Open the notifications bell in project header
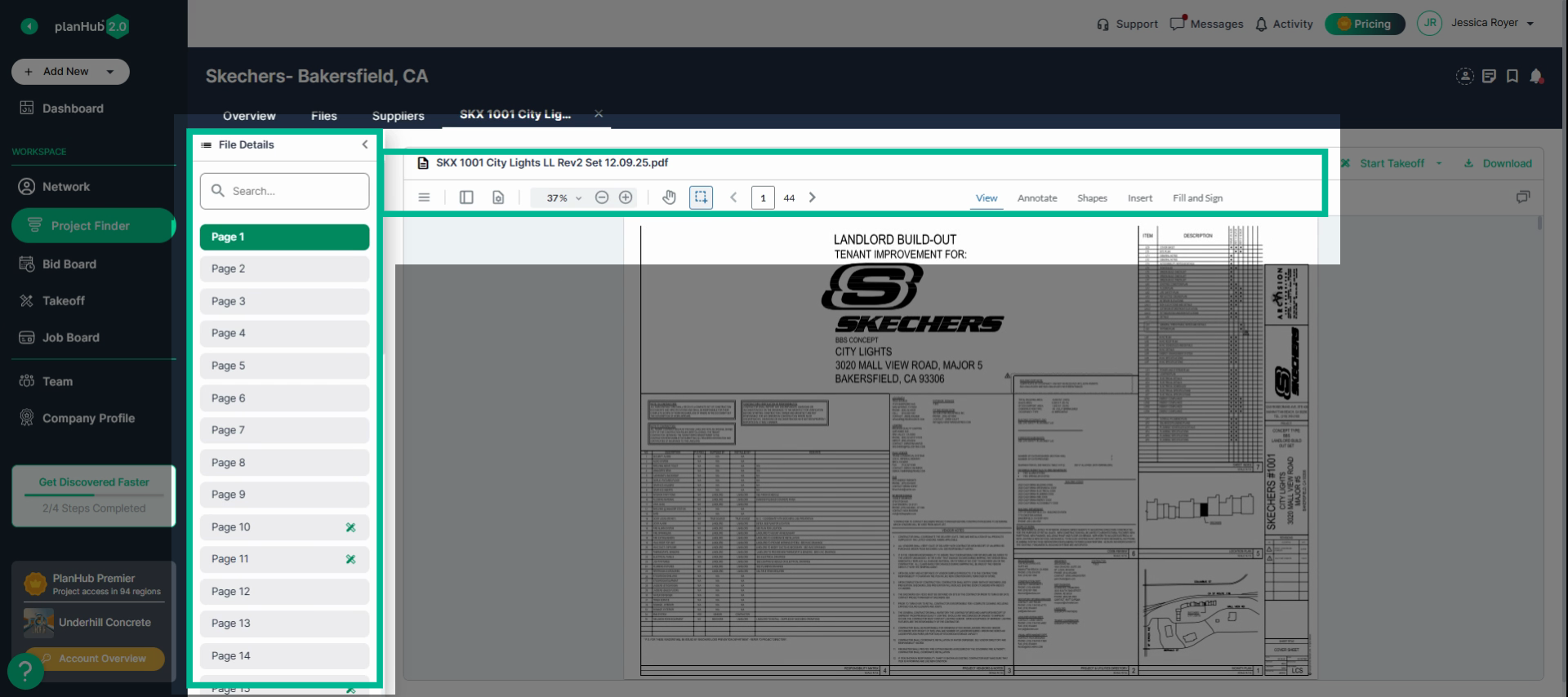 point(1536,76)
